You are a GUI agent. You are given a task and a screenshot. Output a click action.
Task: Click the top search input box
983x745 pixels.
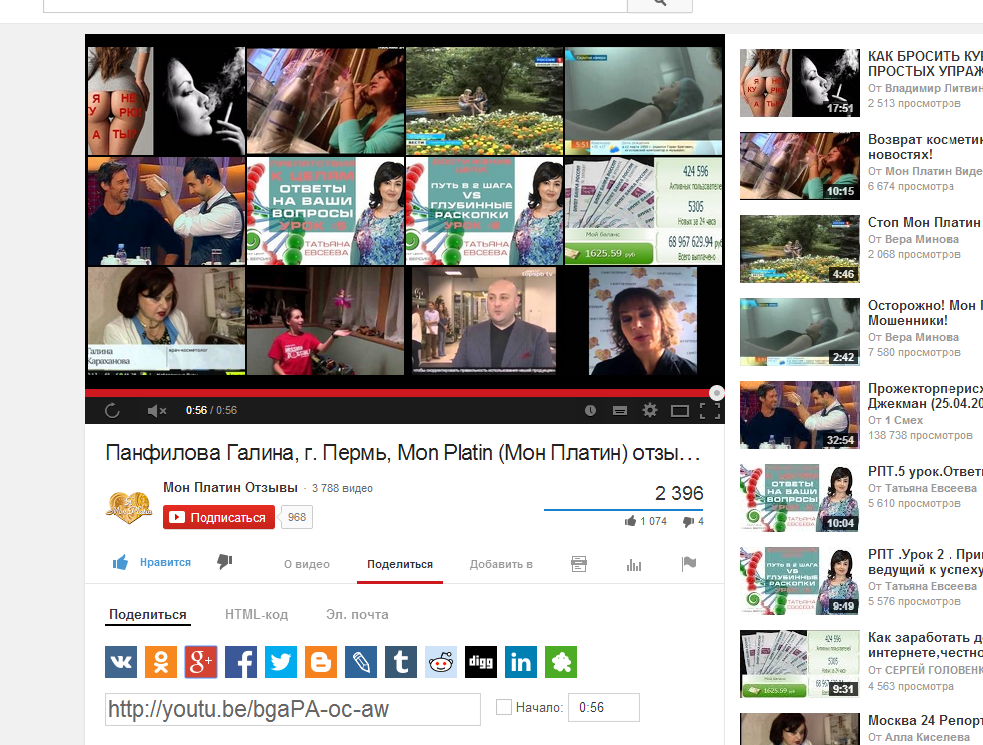tap(335, 5)
